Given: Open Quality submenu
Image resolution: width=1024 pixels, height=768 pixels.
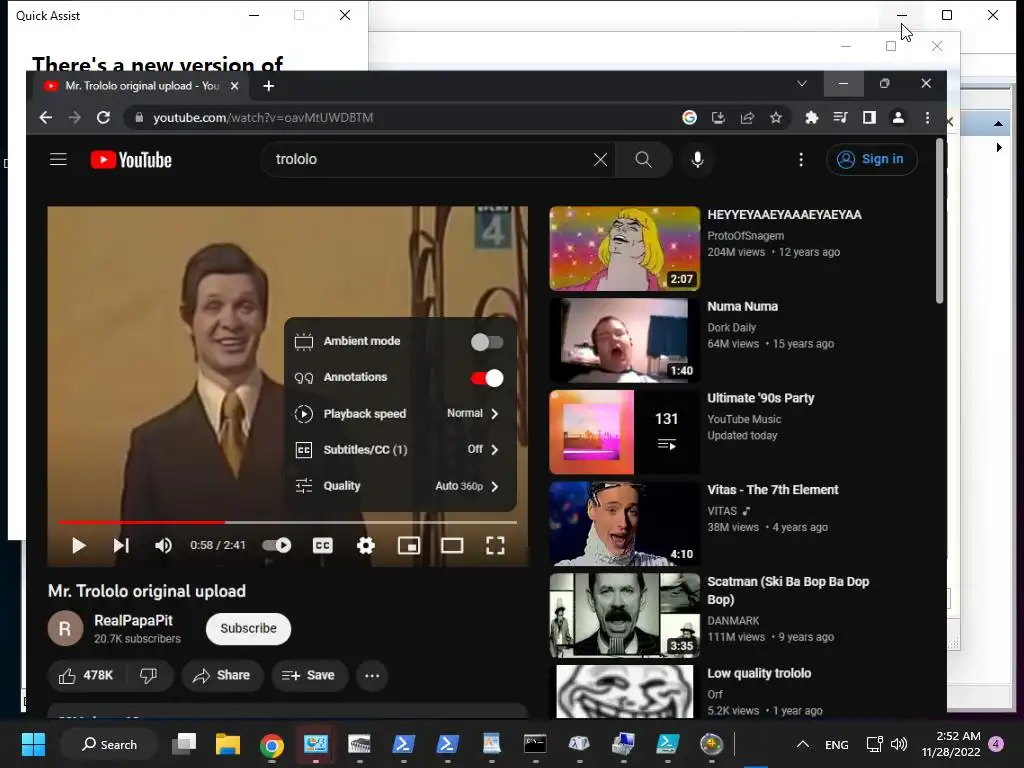Looking at the screenshot, I should pyautogui.click(x=400, y=486).
